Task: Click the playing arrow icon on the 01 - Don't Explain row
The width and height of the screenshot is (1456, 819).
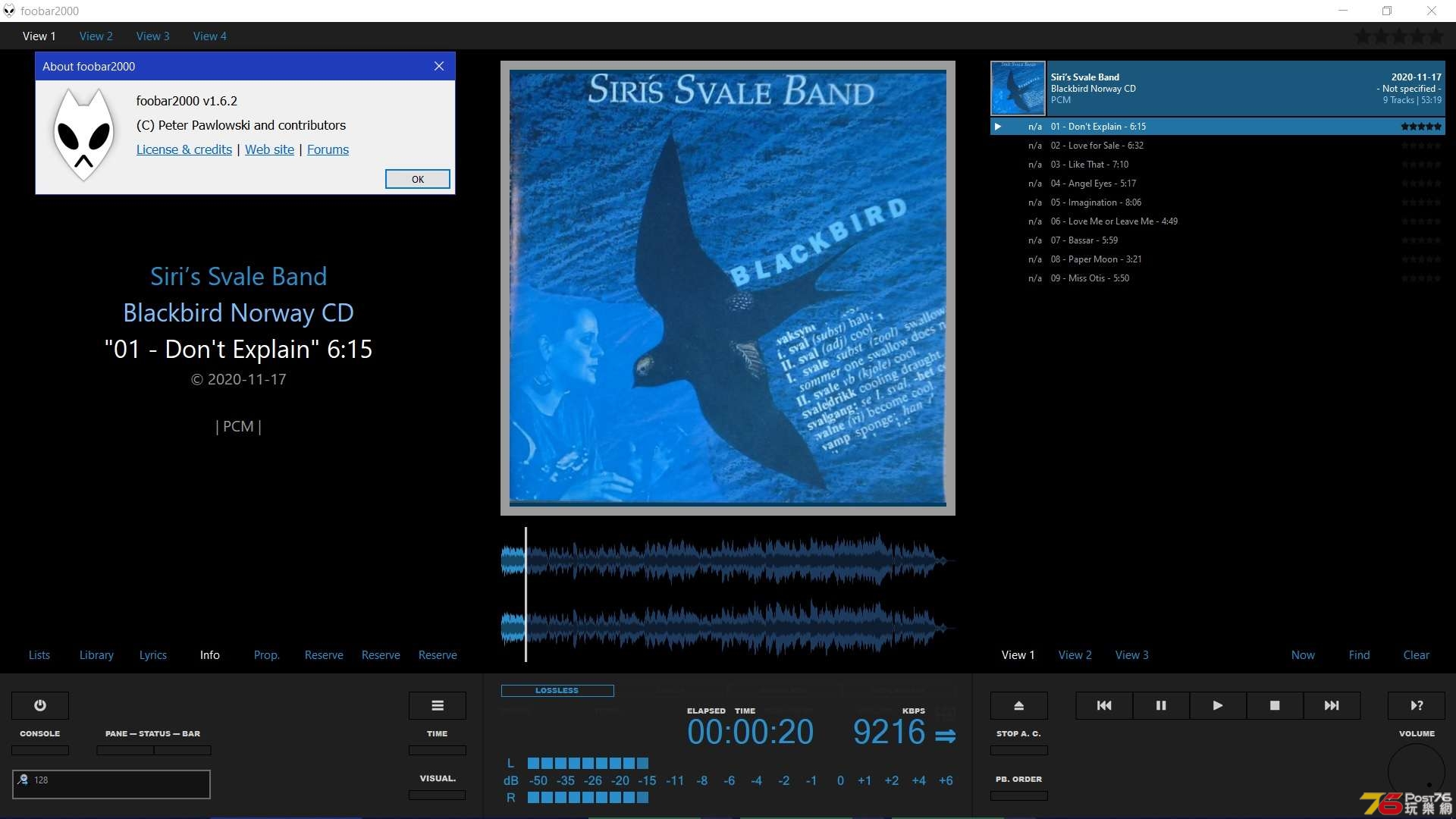Action: coord(998,127)
